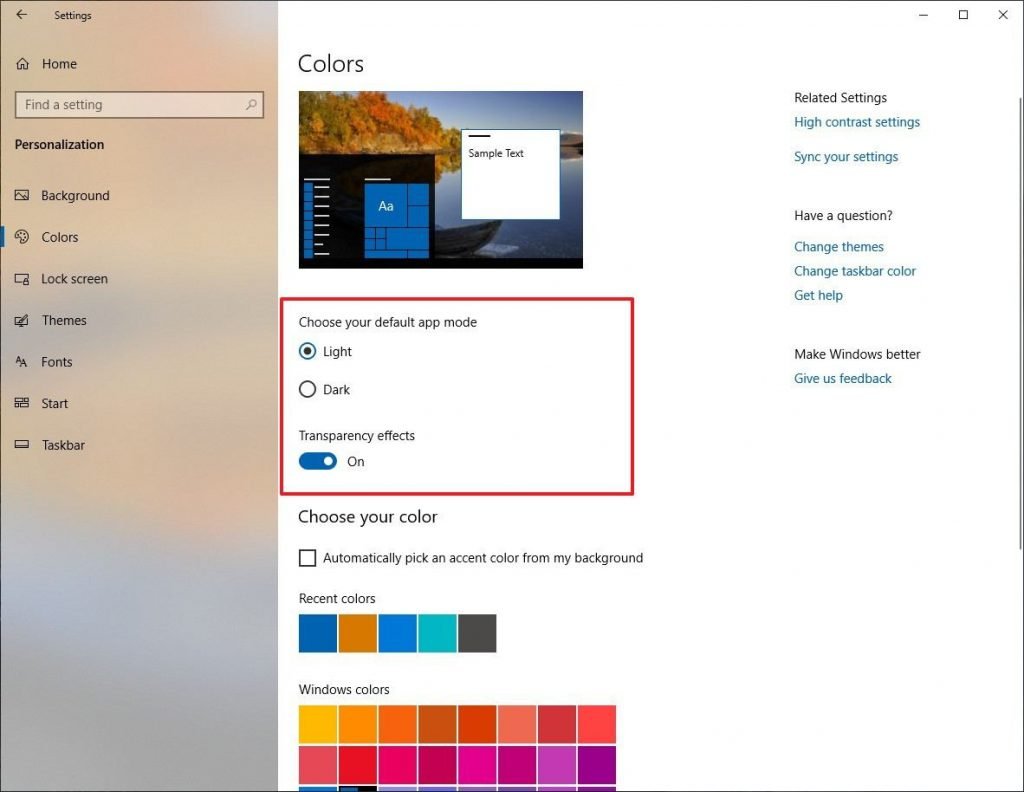Click the Lock screen icon in sidebar

click(22, 279)
